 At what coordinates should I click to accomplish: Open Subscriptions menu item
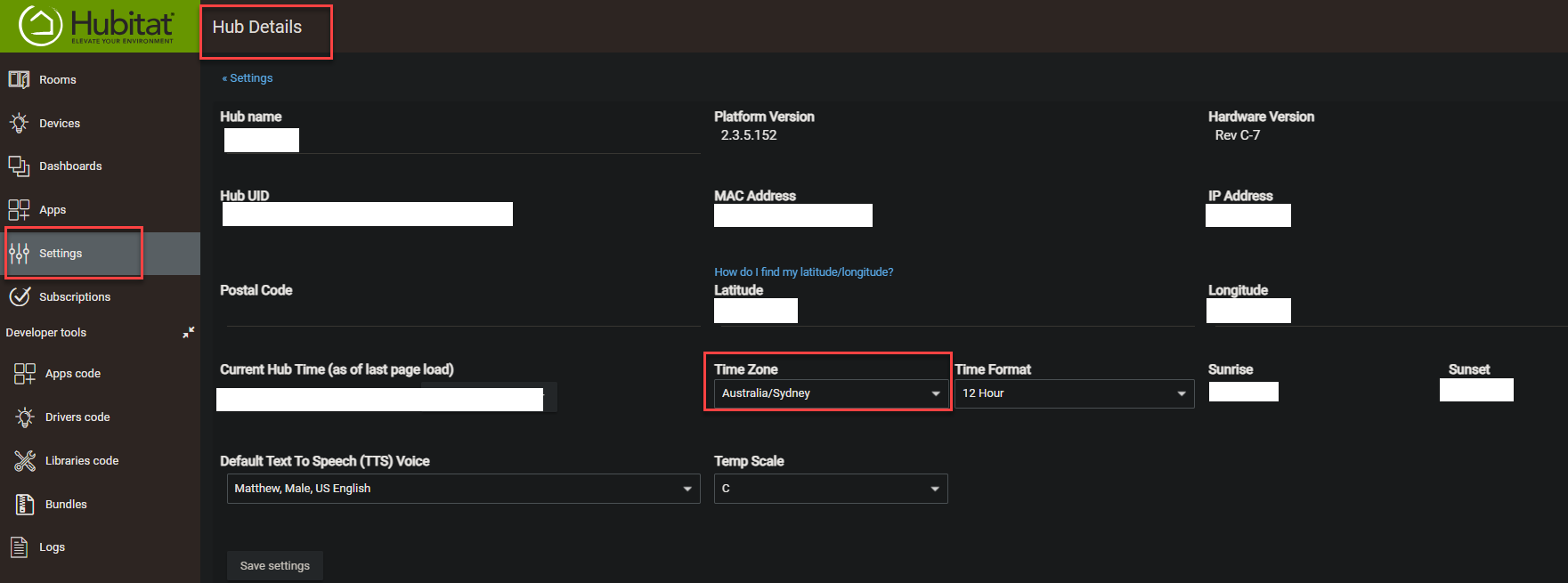[x=75, y=296]
